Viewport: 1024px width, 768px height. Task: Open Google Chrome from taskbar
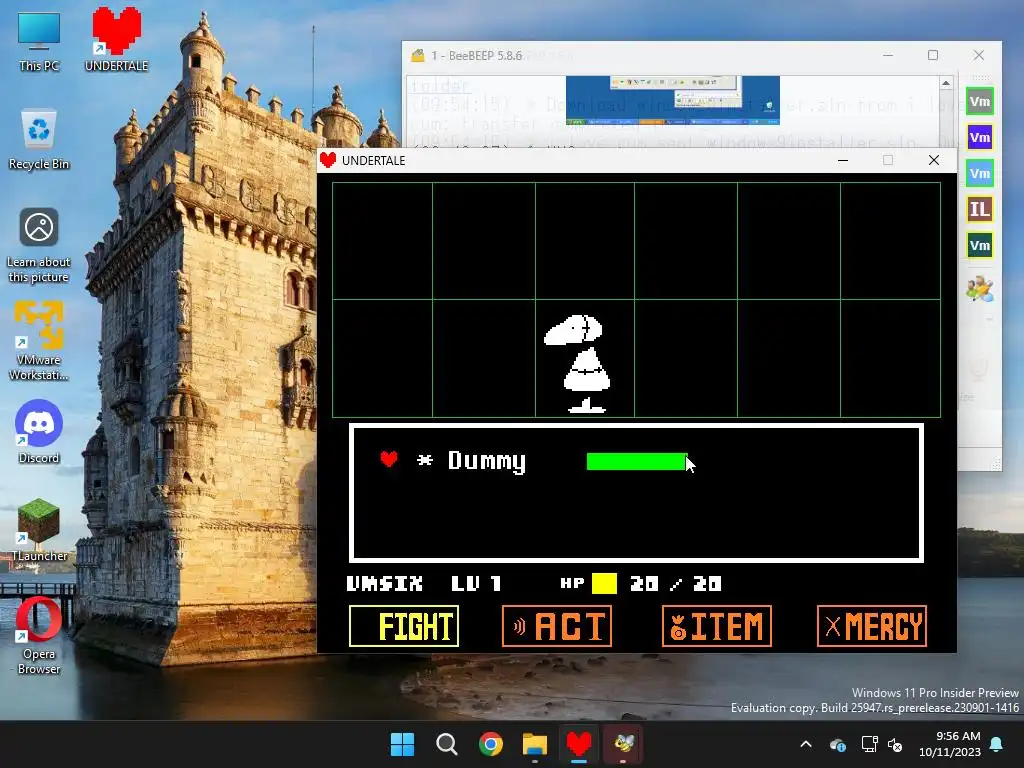(x=490, y=744)
